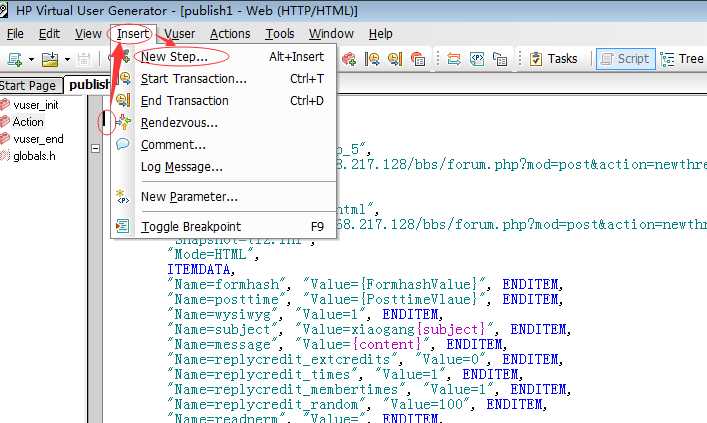Click the orange and blue arrows toolbar icon
707x423 pixels.
click(454, 59)
